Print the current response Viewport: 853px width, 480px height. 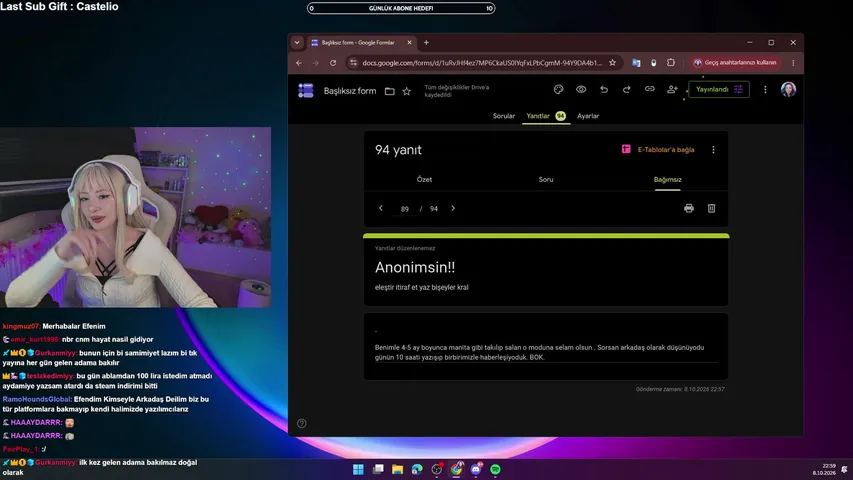tap(689, 208)
